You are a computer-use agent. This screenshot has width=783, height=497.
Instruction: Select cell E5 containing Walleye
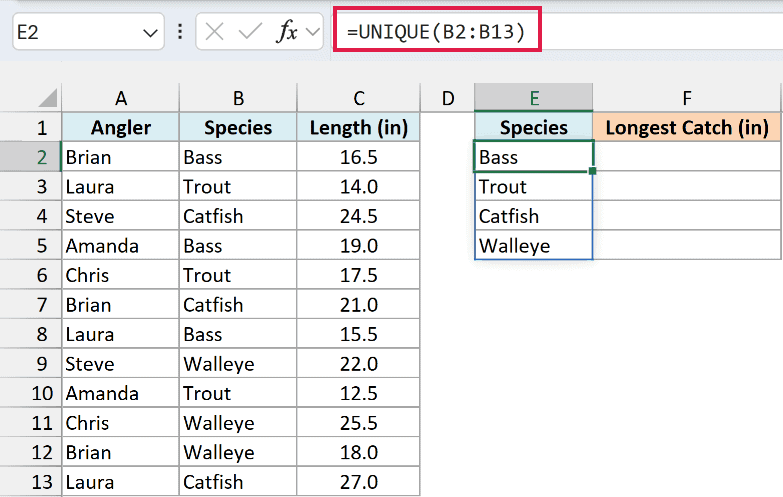point(534,245)
